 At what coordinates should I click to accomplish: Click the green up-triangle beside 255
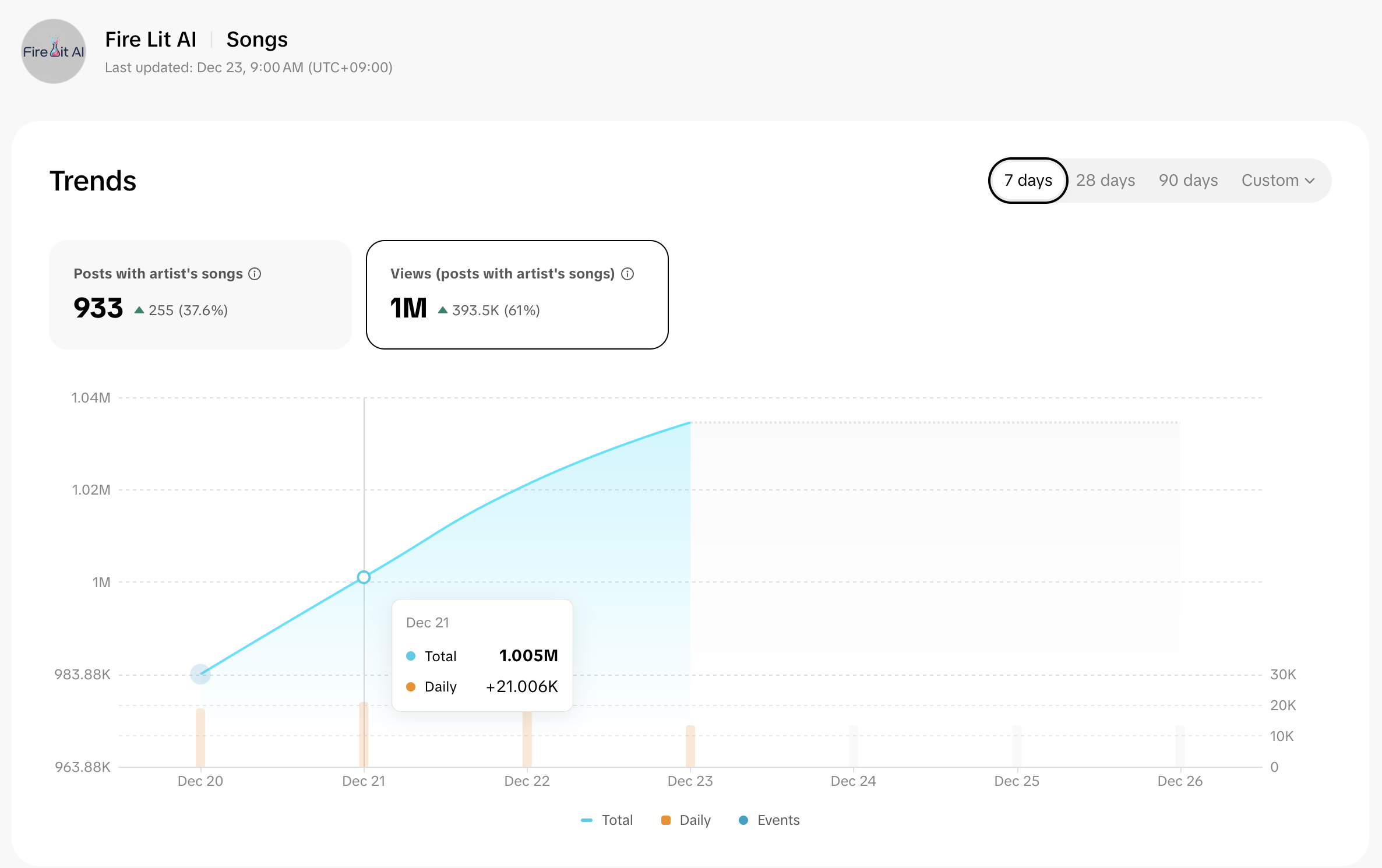(x=139, y=310)
